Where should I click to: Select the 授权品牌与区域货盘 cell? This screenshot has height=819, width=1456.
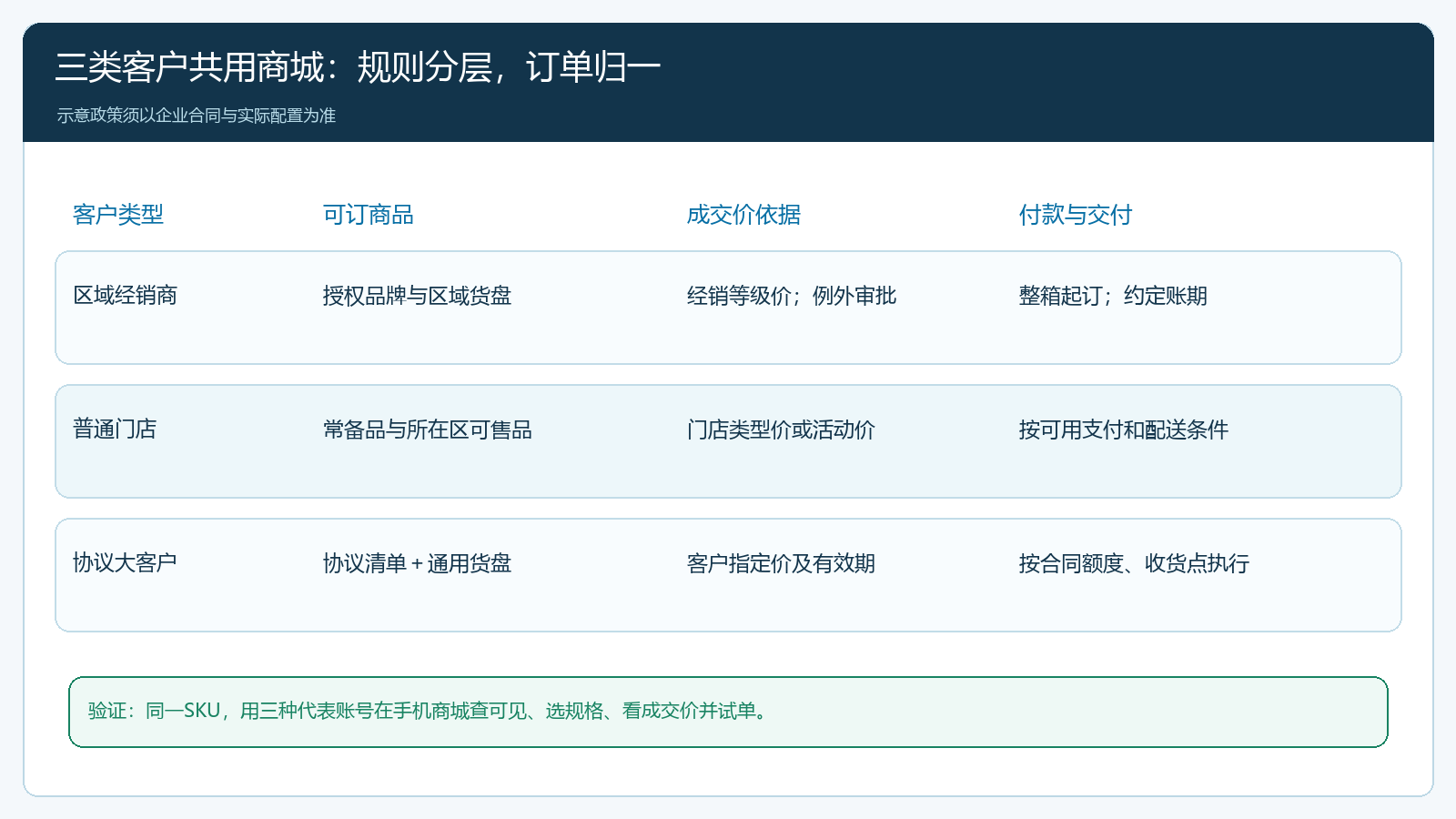(418, 296)
